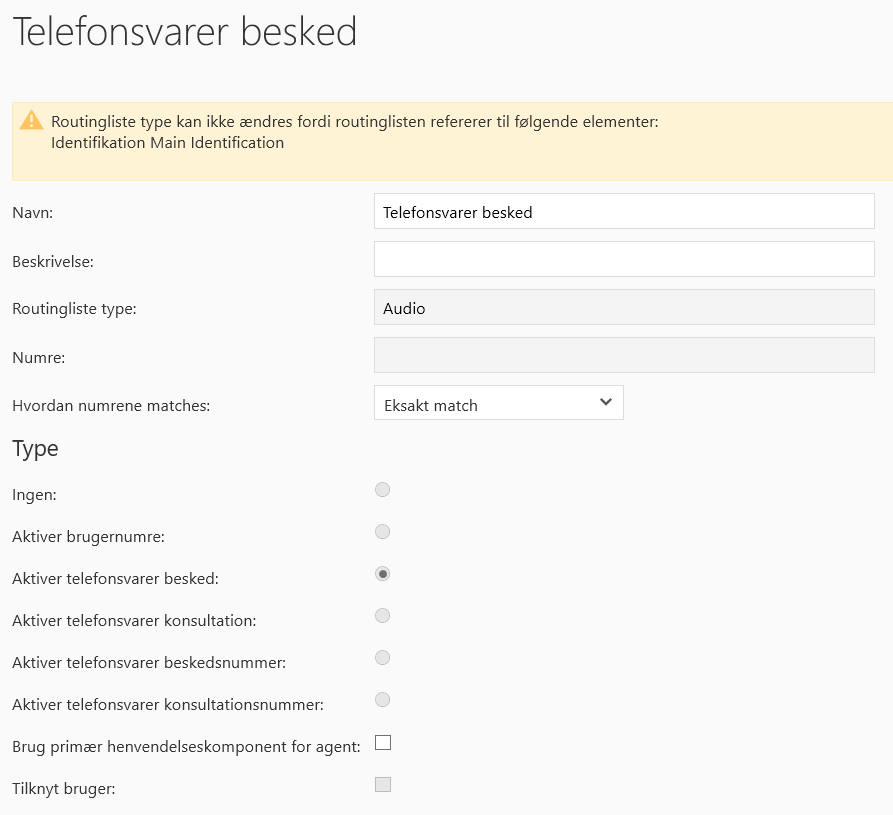Click the chevron arrow on match dropdown
The width and height of the screenshot is (893, 815).
tap(605, 402)
